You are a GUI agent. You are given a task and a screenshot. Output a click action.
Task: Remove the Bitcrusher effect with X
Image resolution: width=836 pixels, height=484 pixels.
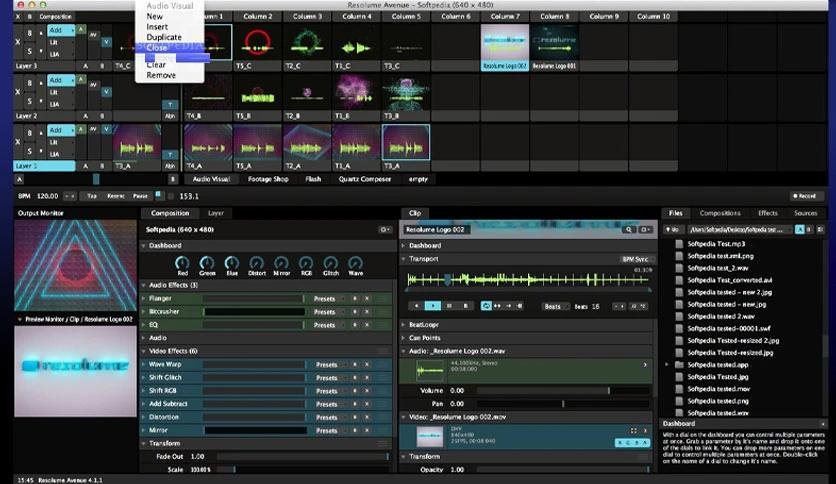(367, 312)
